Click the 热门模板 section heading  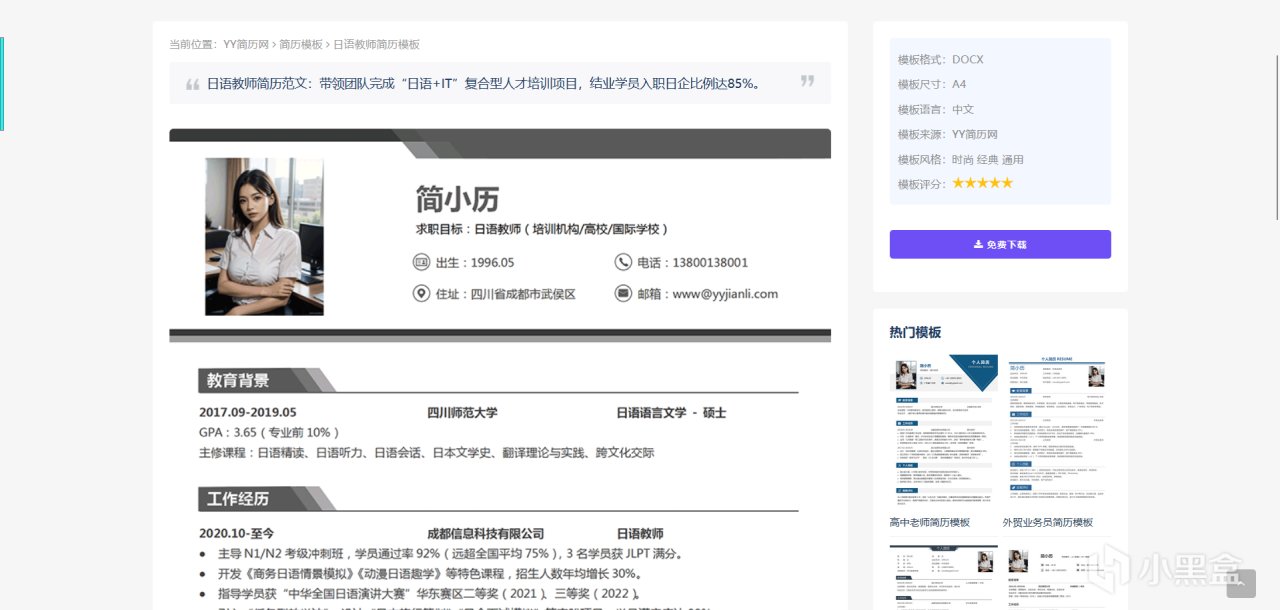(915, 332)
